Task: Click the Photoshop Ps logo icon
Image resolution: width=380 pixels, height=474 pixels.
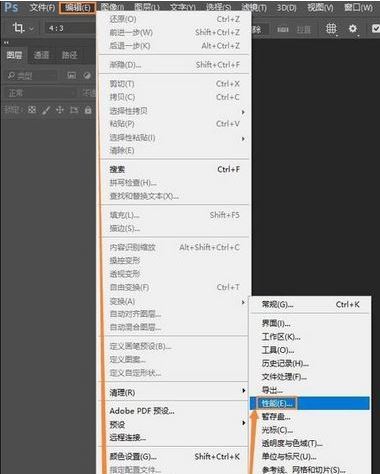Action: (x=11, y=7)
